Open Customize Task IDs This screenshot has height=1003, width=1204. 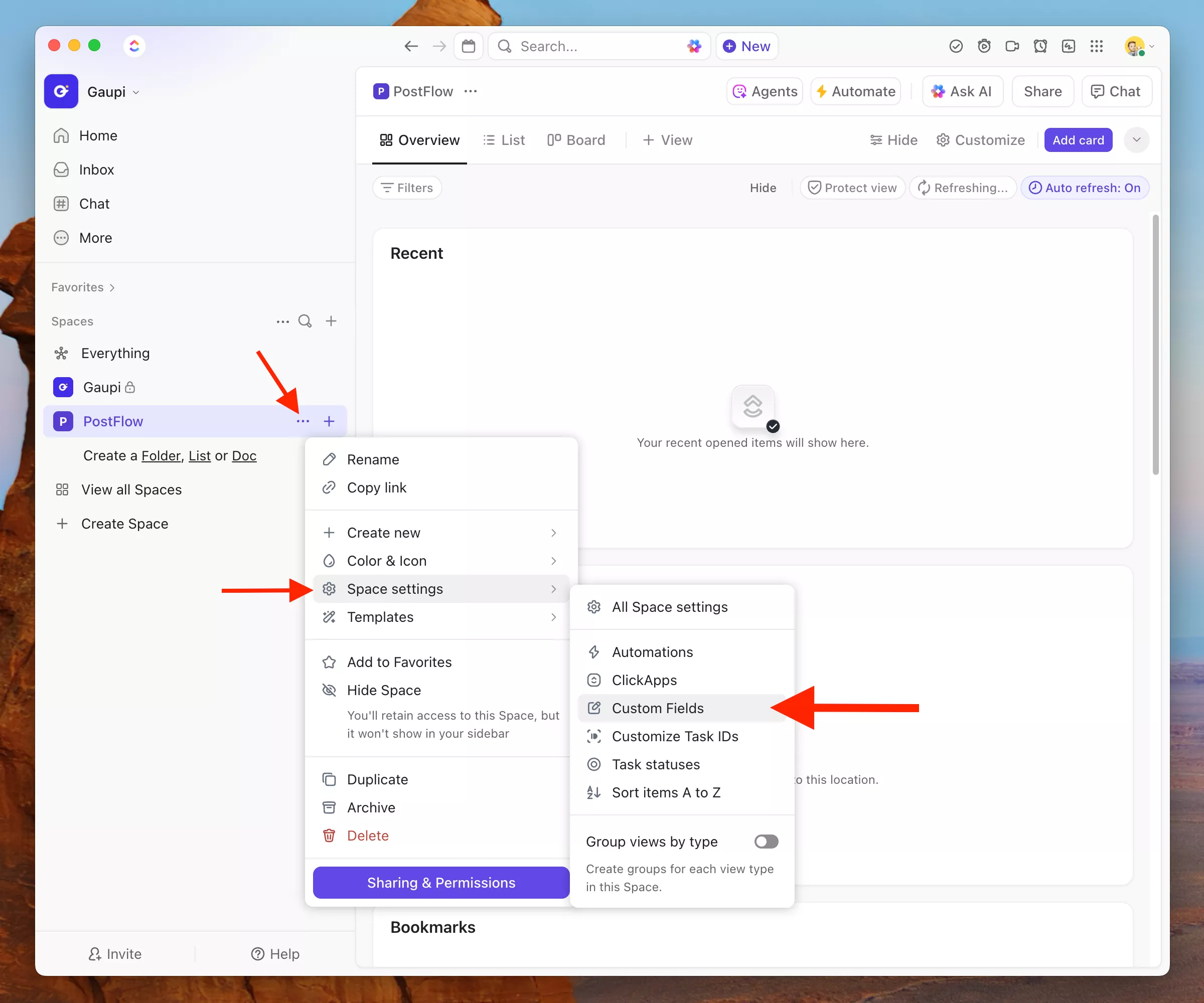(682, 737)
